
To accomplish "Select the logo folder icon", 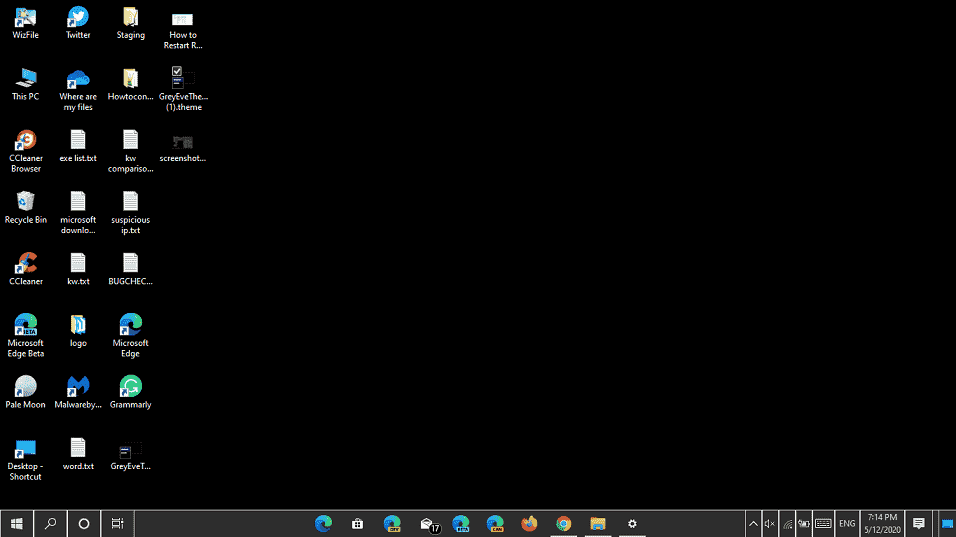I will pos(78,332).
